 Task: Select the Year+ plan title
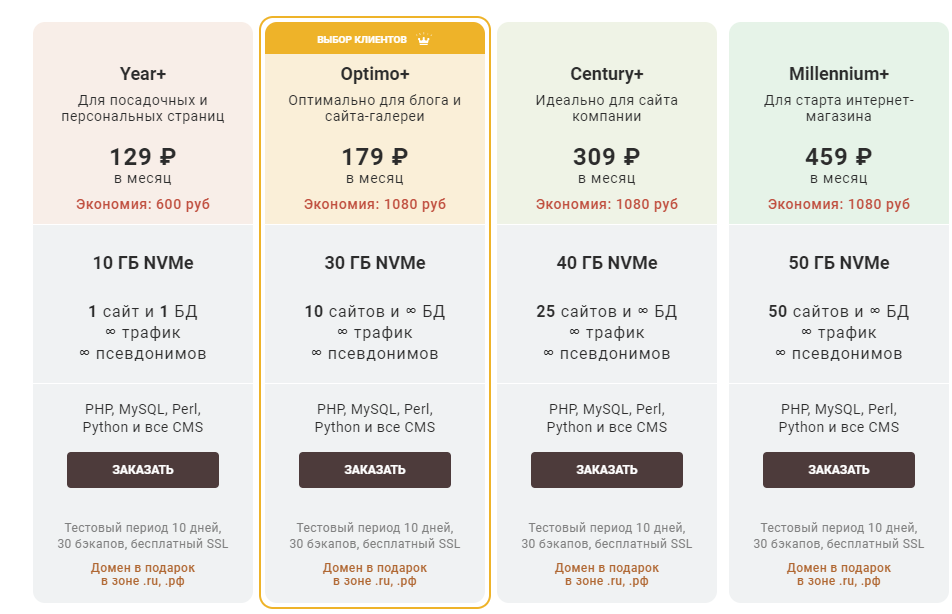pos(143,74)
